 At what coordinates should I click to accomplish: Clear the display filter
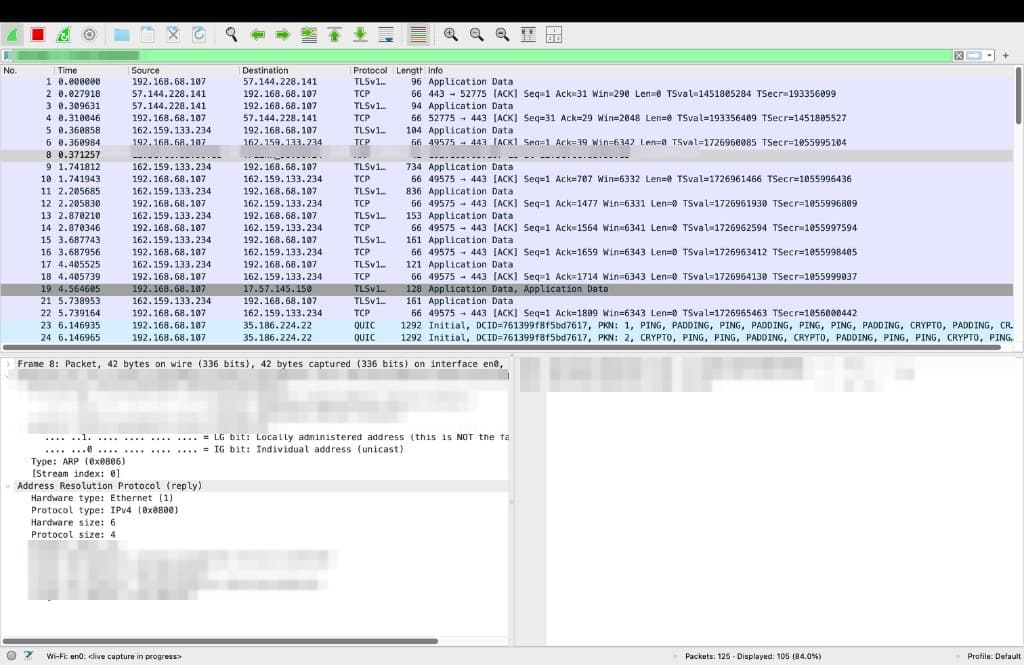(x=959, y=56)
